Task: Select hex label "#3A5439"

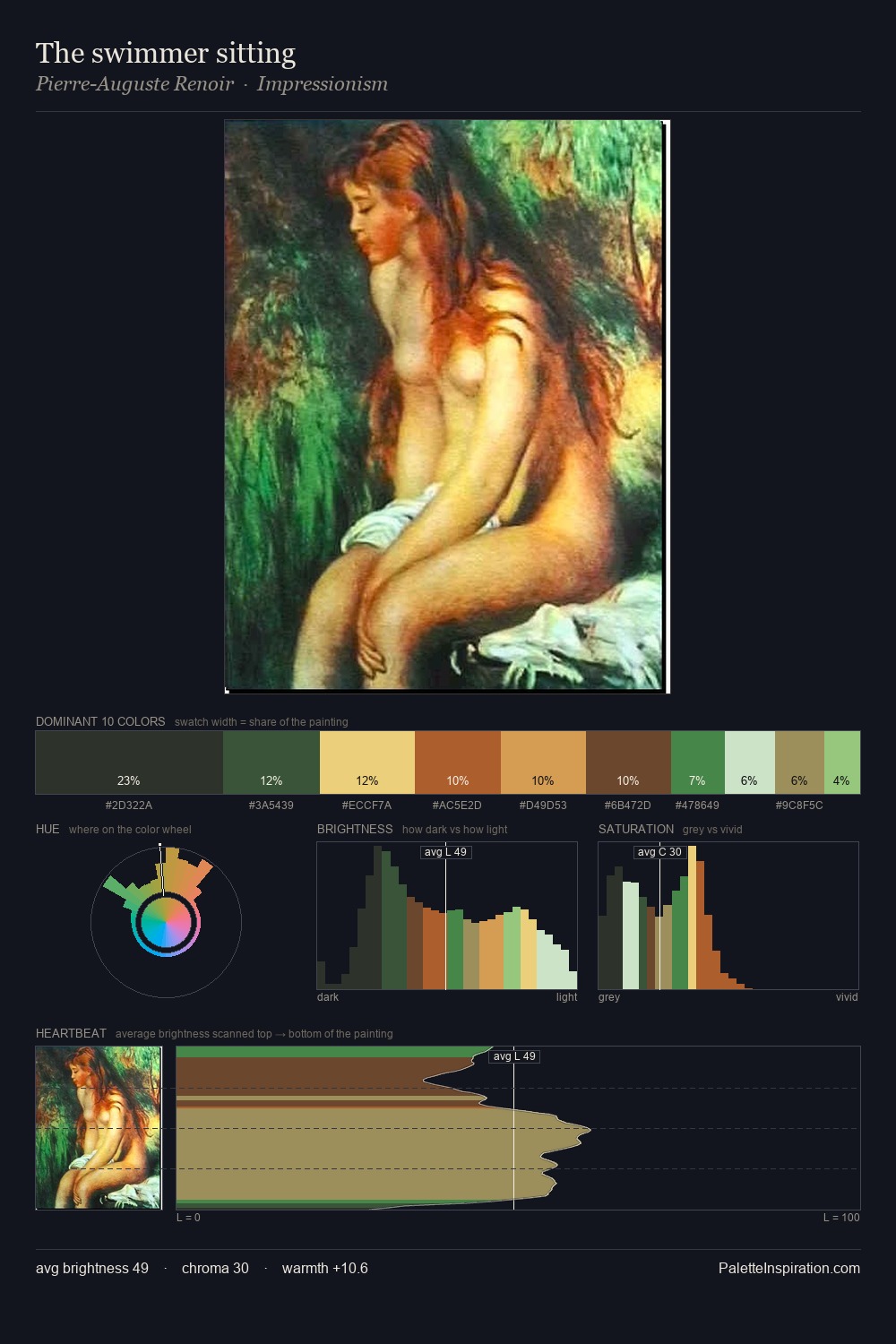Action: (x=271, y=805)
